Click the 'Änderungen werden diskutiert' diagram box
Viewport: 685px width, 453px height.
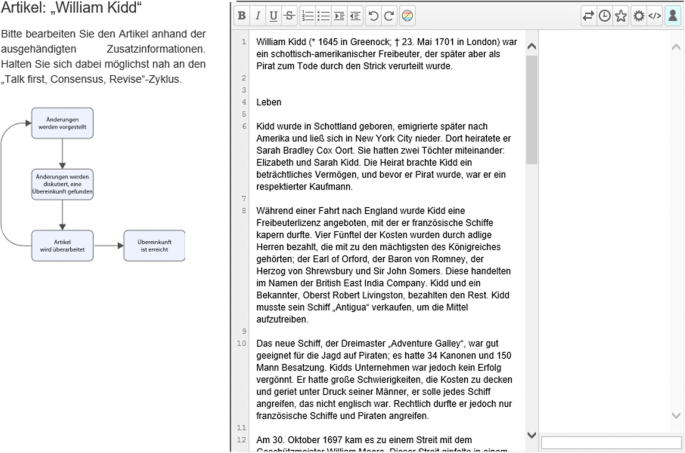(x=62, y=184)
